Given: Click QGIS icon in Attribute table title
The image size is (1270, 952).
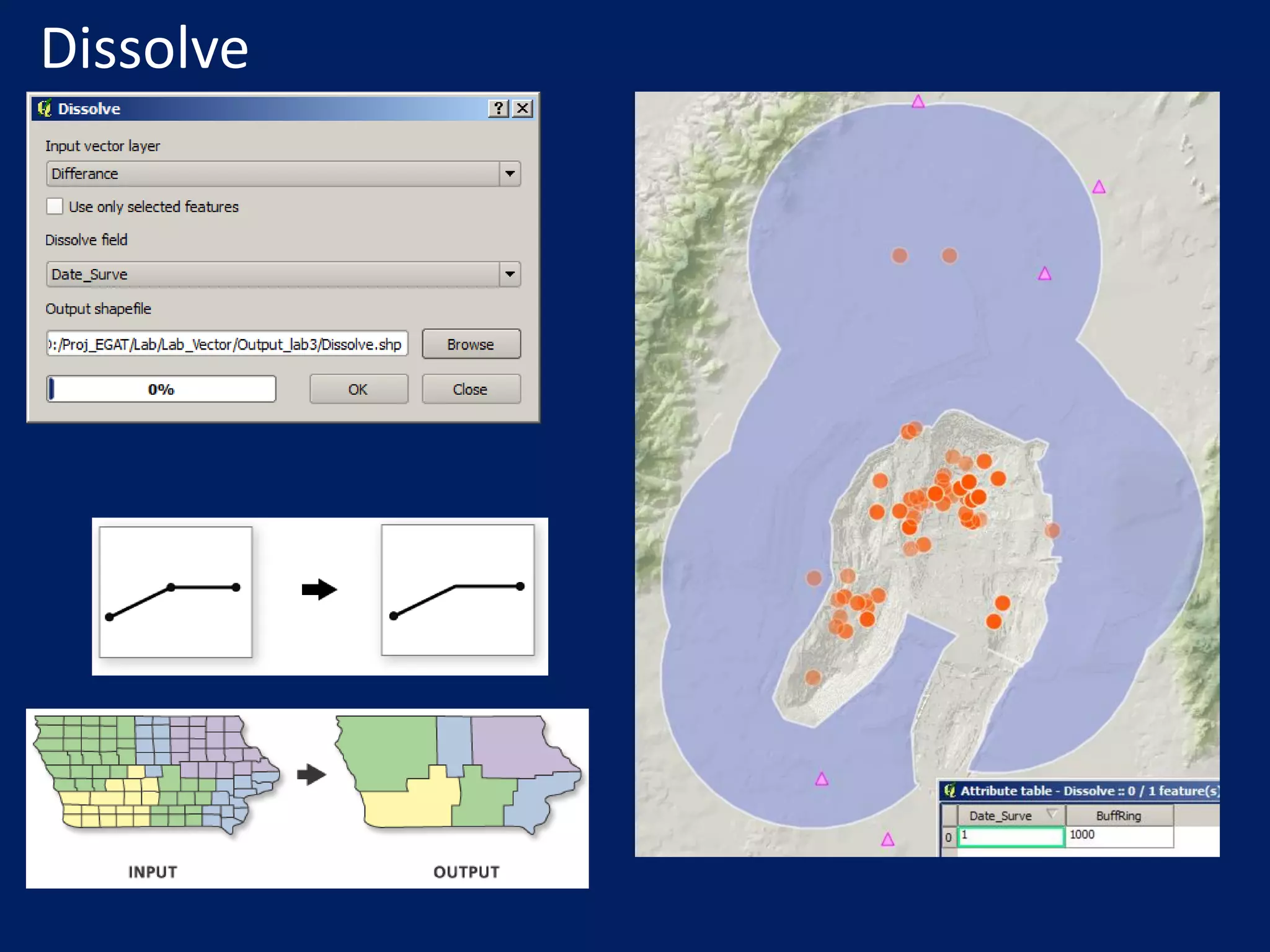Looking at the screenshot, I should tap(949, 790).
